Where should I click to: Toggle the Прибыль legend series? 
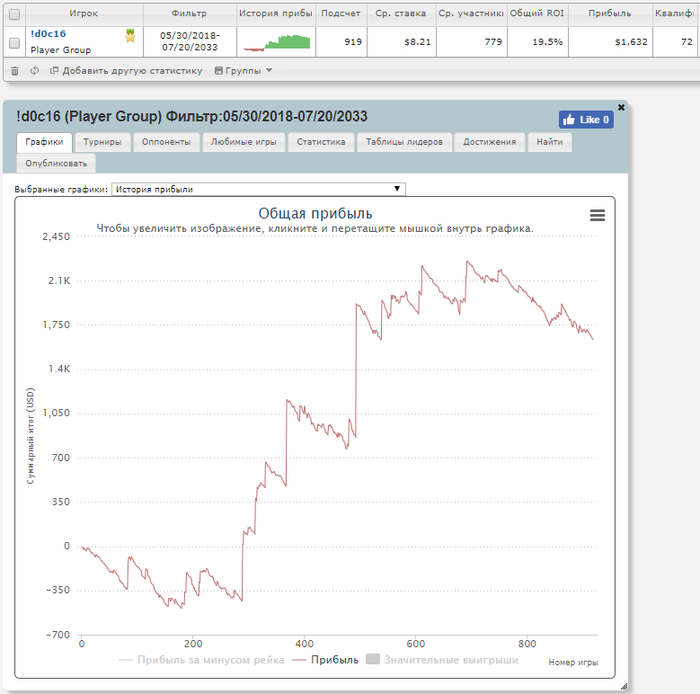[x=325, y=660]
